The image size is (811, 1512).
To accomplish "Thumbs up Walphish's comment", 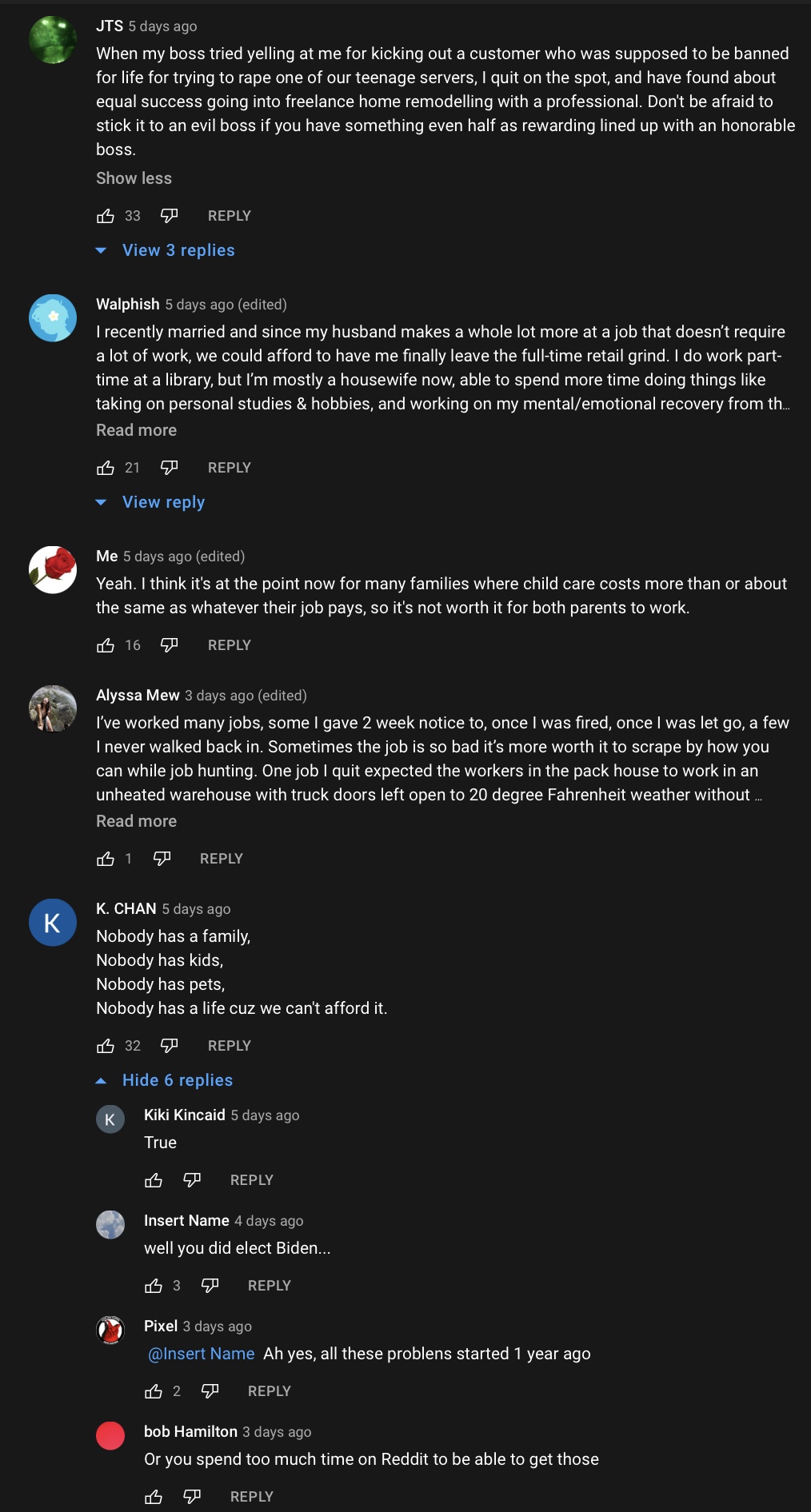I will pyautogui.click(x=106, y=468).
